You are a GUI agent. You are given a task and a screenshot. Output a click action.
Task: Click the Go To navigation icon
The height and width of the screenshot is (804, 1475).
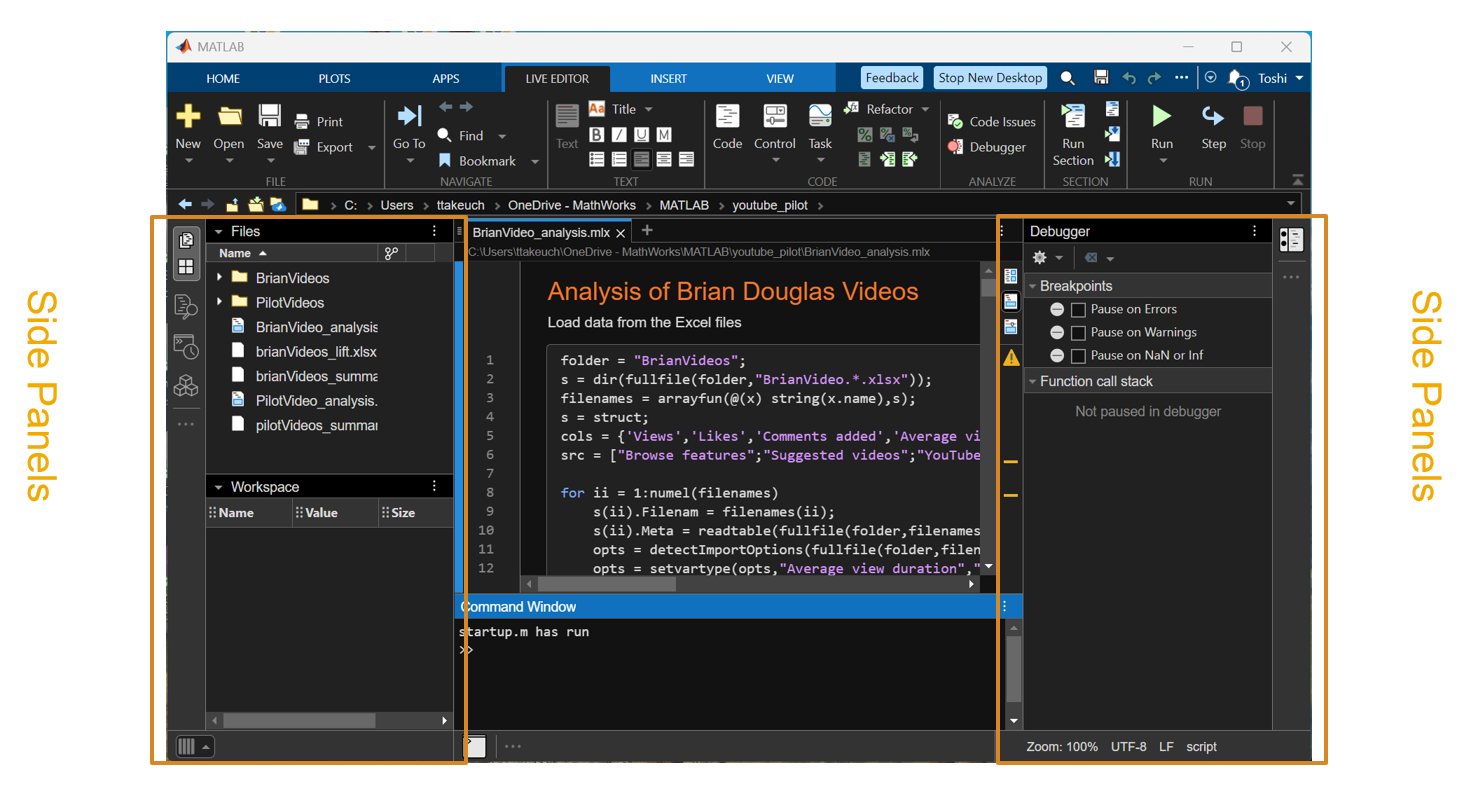click(409, 117)
